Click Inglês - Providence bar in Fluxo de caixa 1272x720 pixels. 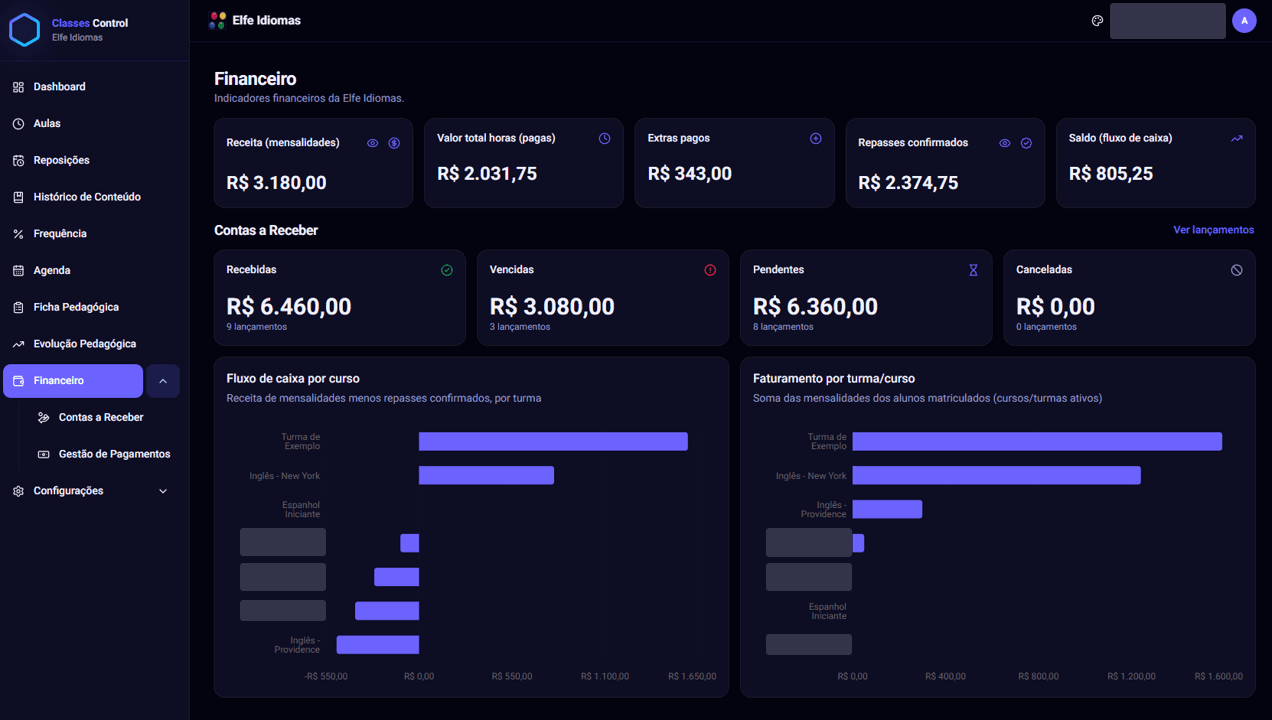pyautogui.click(x=378, y=645)
